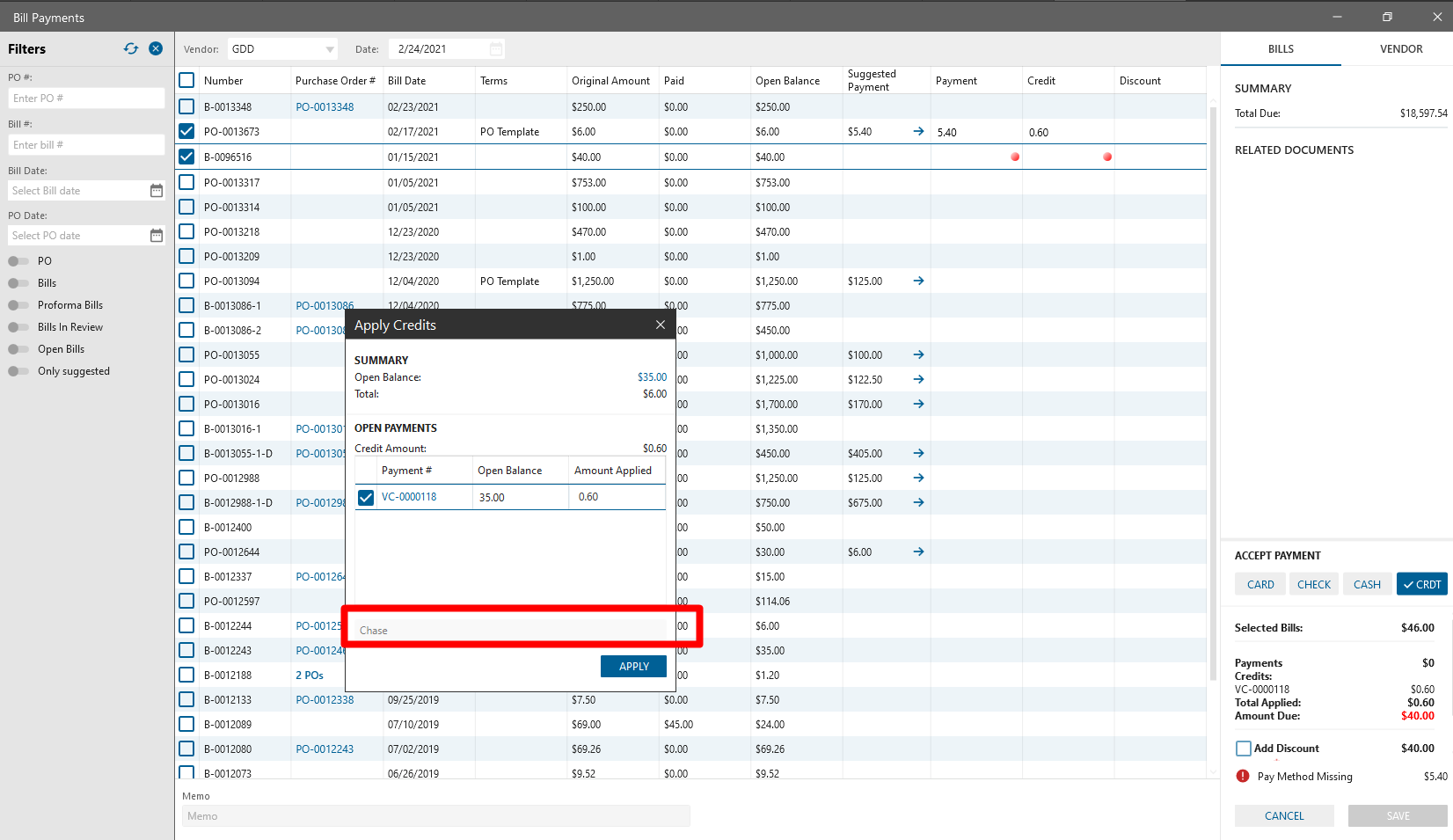This screenshot has height=840, width=1453.
Task: Clear filters with the blue X icon
Action: tap(156, 49)
